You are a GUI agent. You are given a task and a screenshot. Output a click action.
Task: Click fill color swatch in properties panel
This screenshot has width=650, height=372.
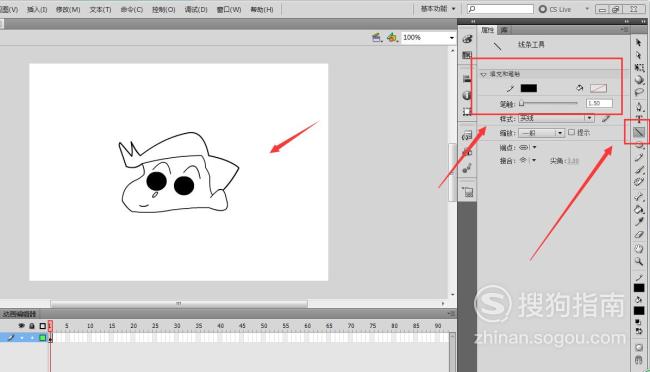[x=598, y=88]
